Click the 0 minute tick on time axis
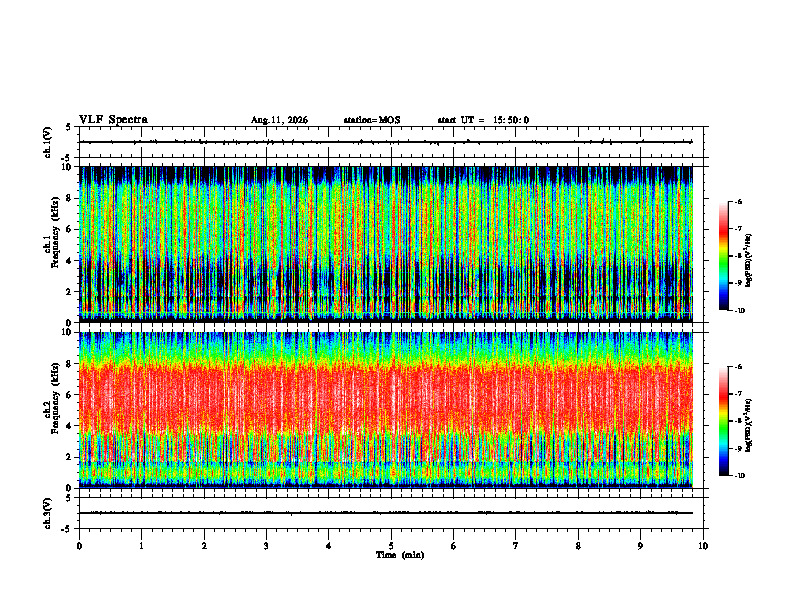Image resolution: width=792 pixels, height=612 pixels. coord(79,546)
